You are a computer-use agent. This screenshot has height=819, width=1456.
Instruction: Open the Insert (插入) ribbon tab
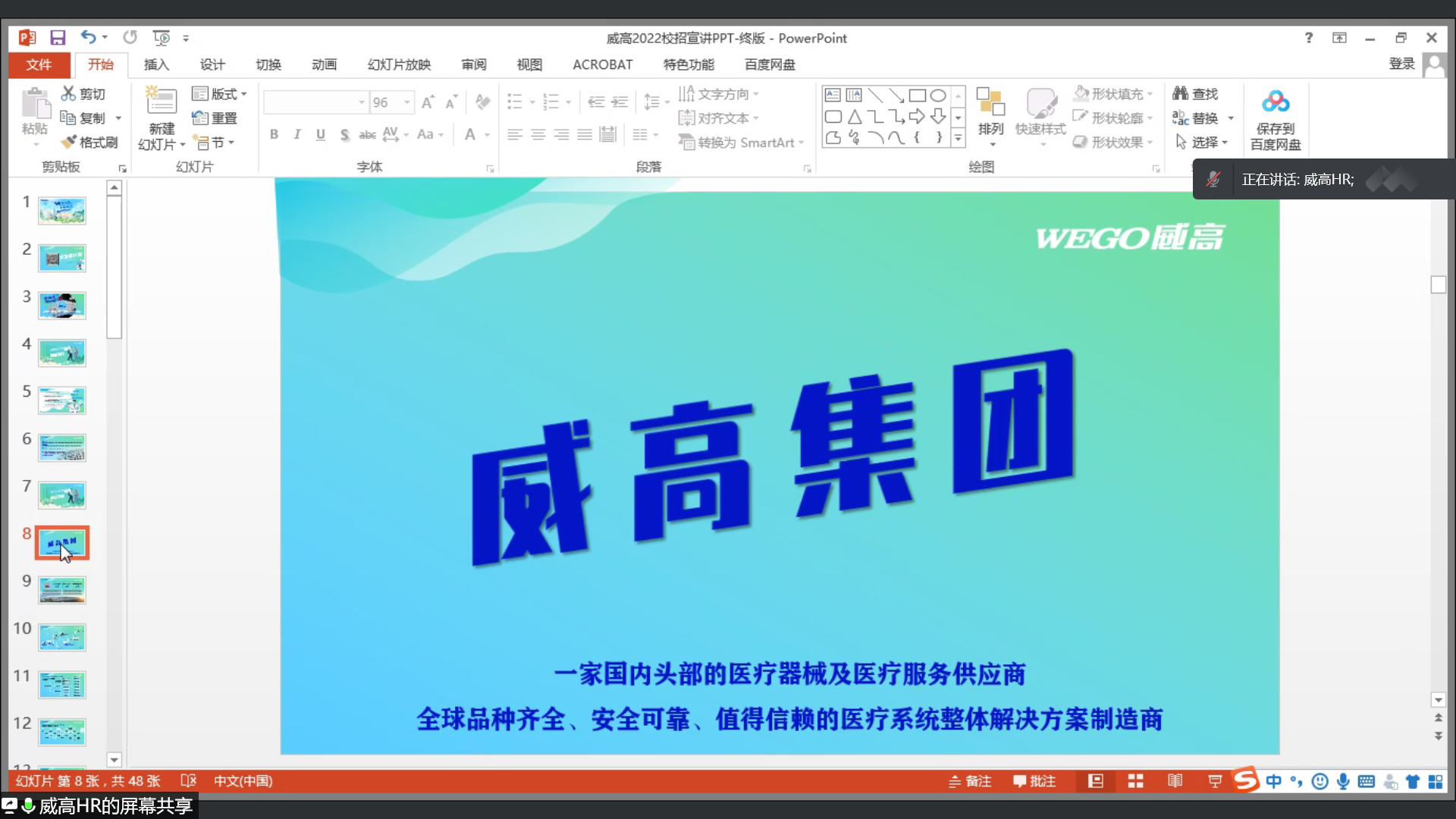click(x=156, y=64)
